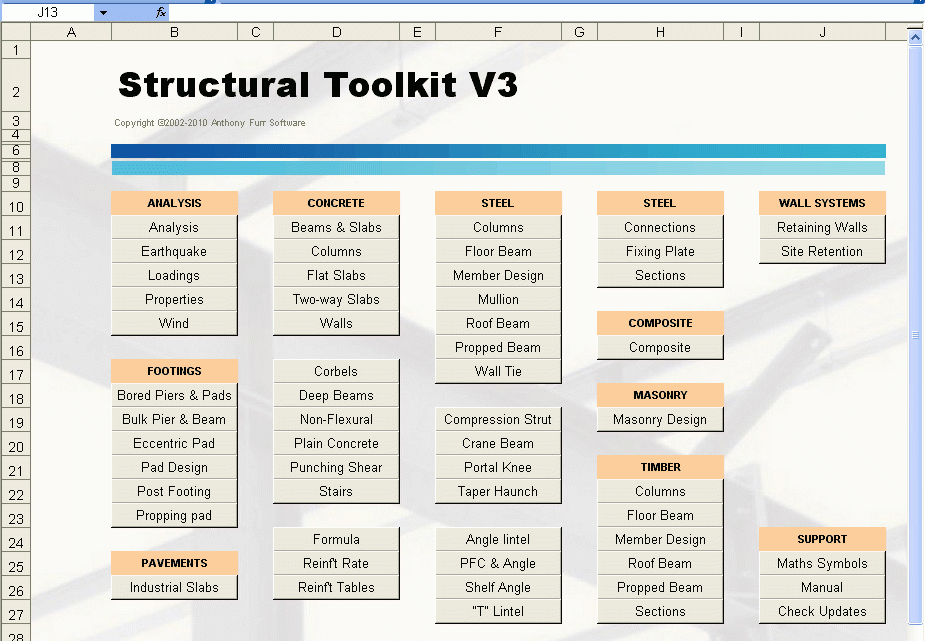The height and width of the screenshot is (641, 925).
Task: Launch the Crane Beam module
Action: point(498,443)
